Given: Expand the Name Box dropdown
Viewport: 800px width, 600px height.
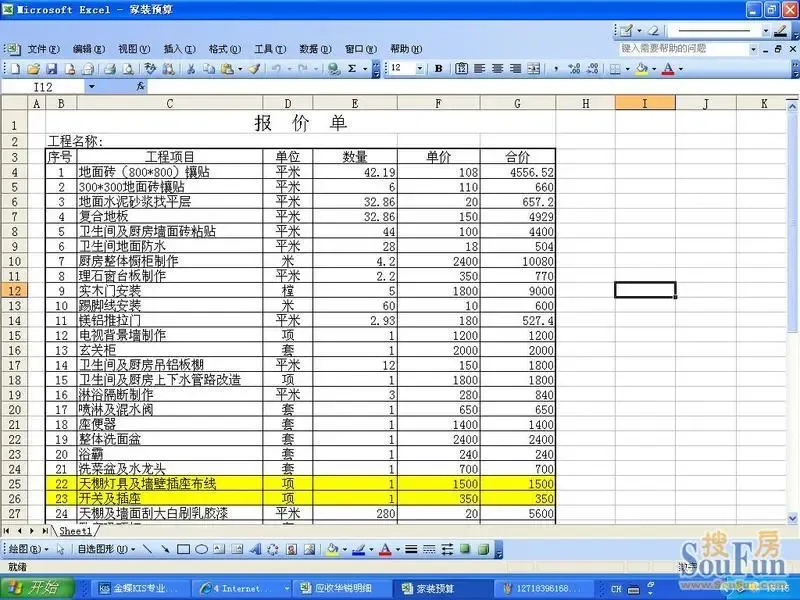Looking at the screenshot, I should point(91,87).
